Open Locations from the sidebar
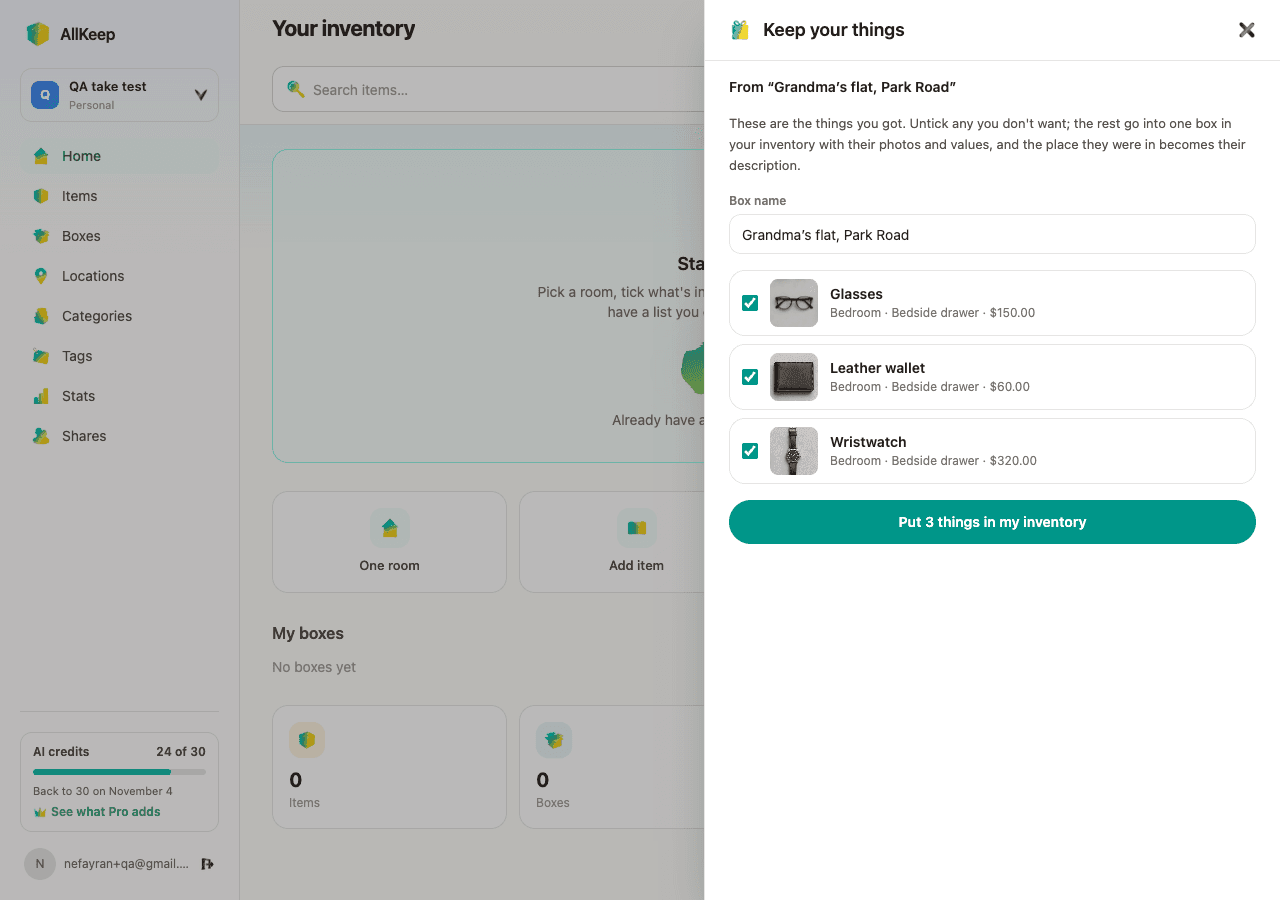1280x900 pixels. 120,276
